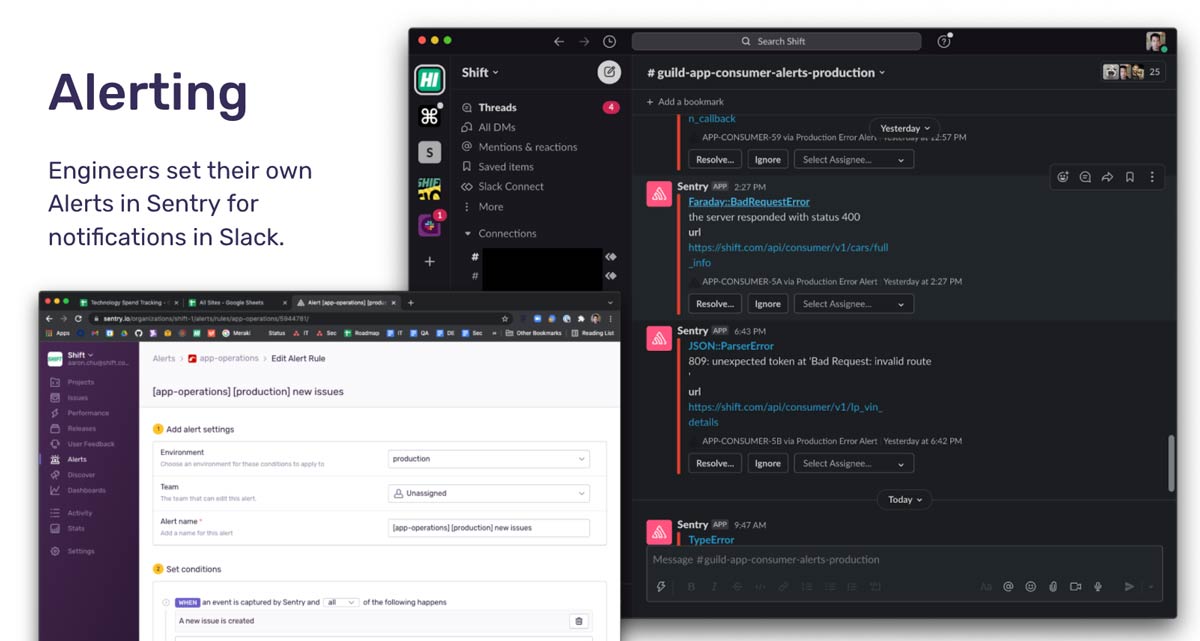The height and width of the screenshot is (641, 1200).
Task: Collapse the Connections section in sidebar
Action: pyautogui.click(x=467, y=234)
